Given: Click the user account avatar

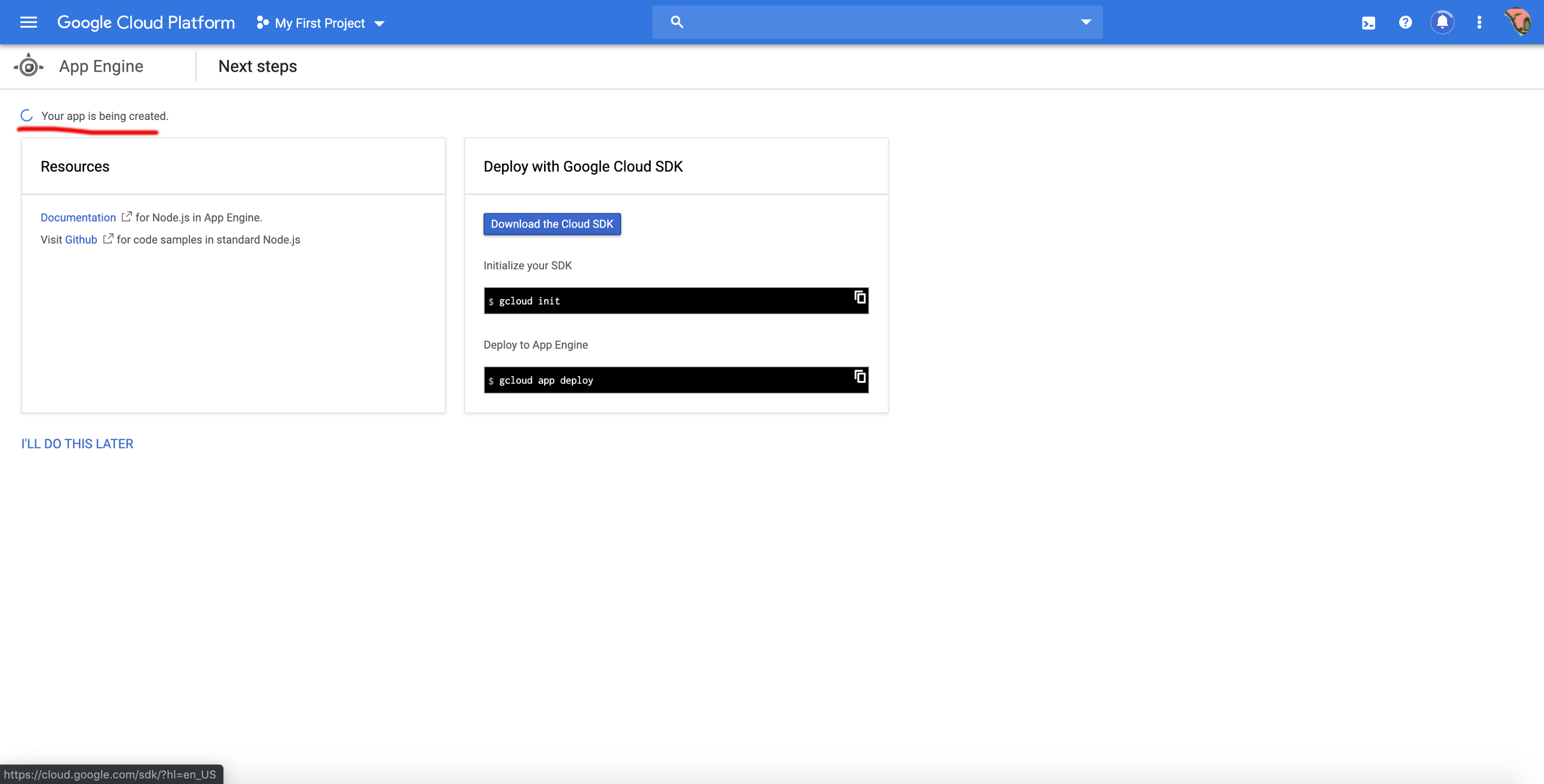Looking at the screenshot, I should pyautogui.click(x=1518, y=23).
